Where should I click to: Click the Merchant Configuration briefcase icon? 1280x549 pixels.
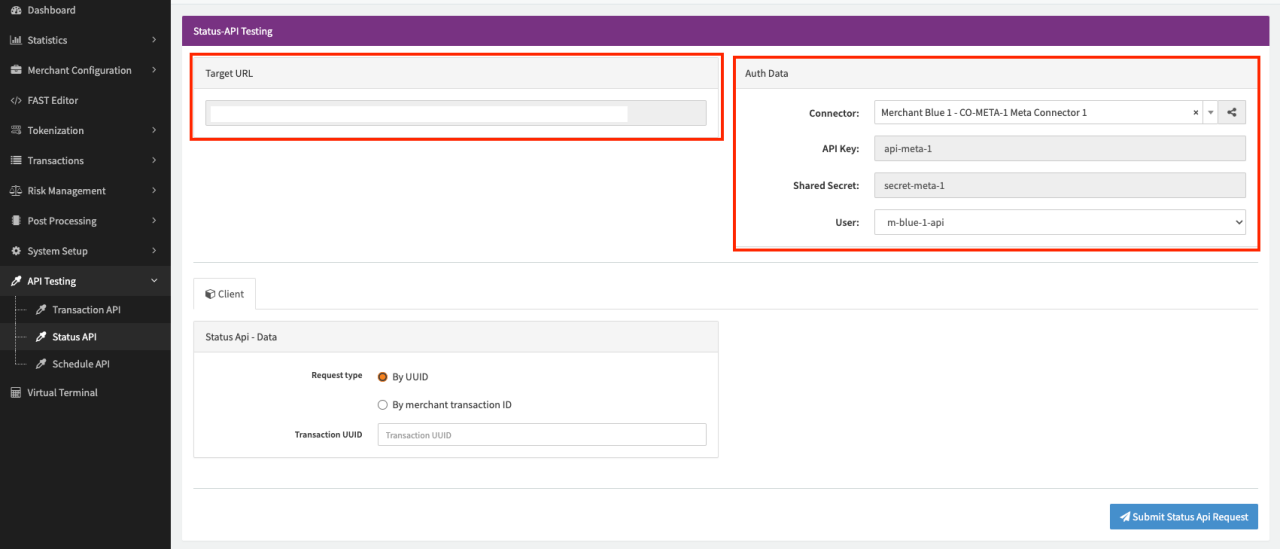pos(15,71)
